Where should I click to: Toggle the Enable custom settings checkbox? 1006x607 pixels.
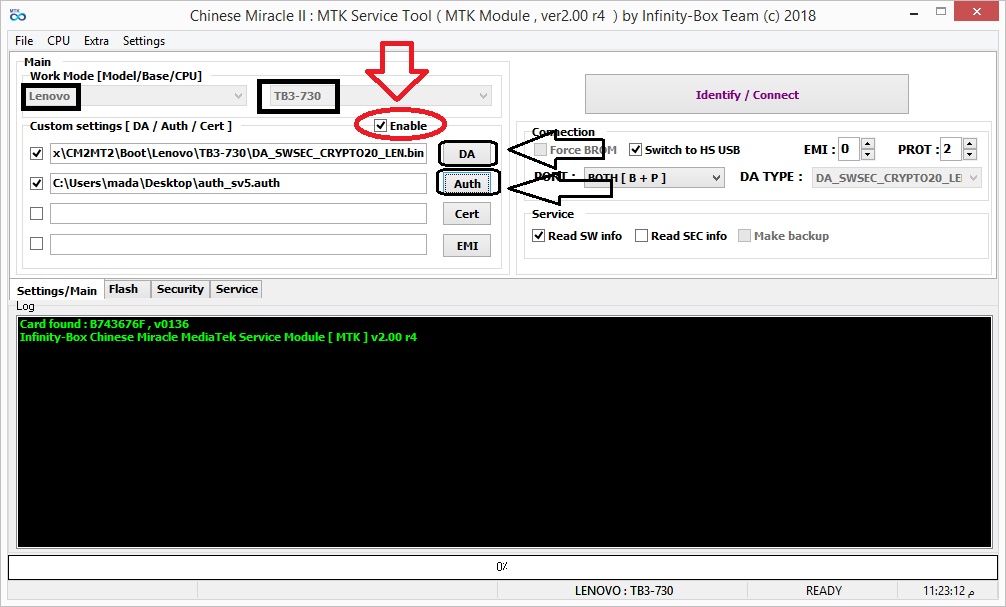tap(380, 126)
